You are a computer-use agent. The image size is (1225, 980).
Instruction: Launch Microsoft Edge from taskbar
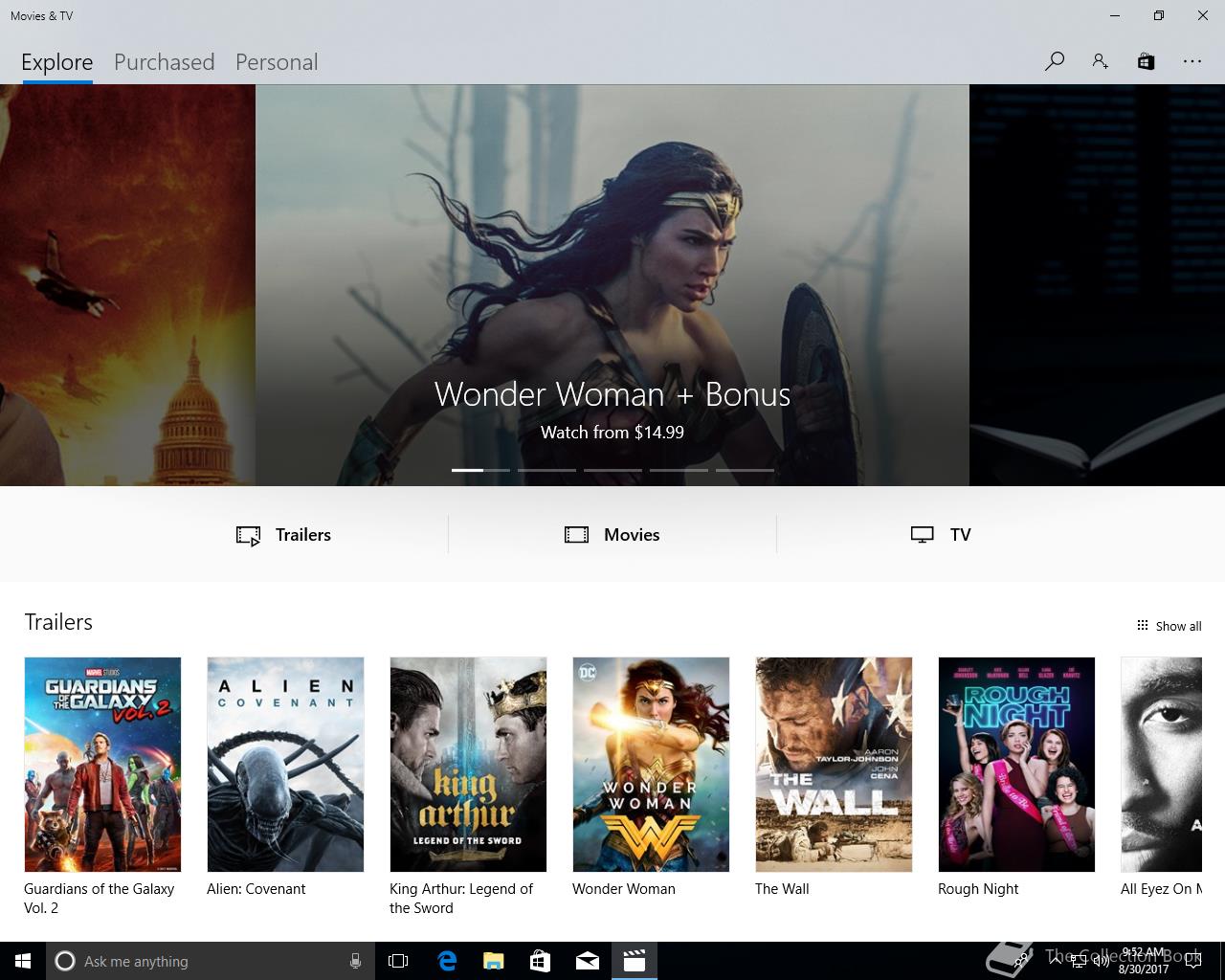(x=446, y=961)
